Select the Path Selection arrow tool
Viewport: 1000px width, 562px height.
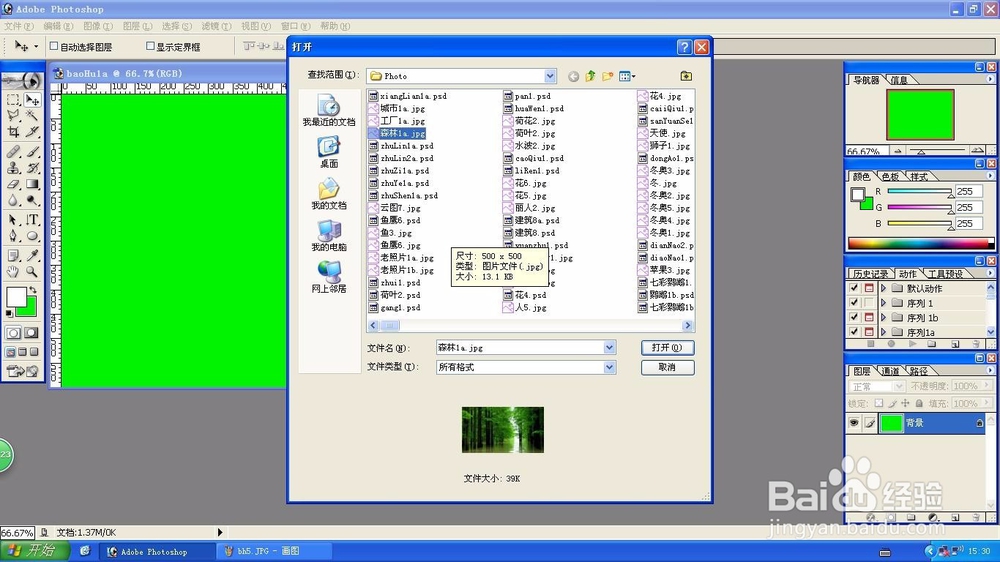[x=13, y=220]
